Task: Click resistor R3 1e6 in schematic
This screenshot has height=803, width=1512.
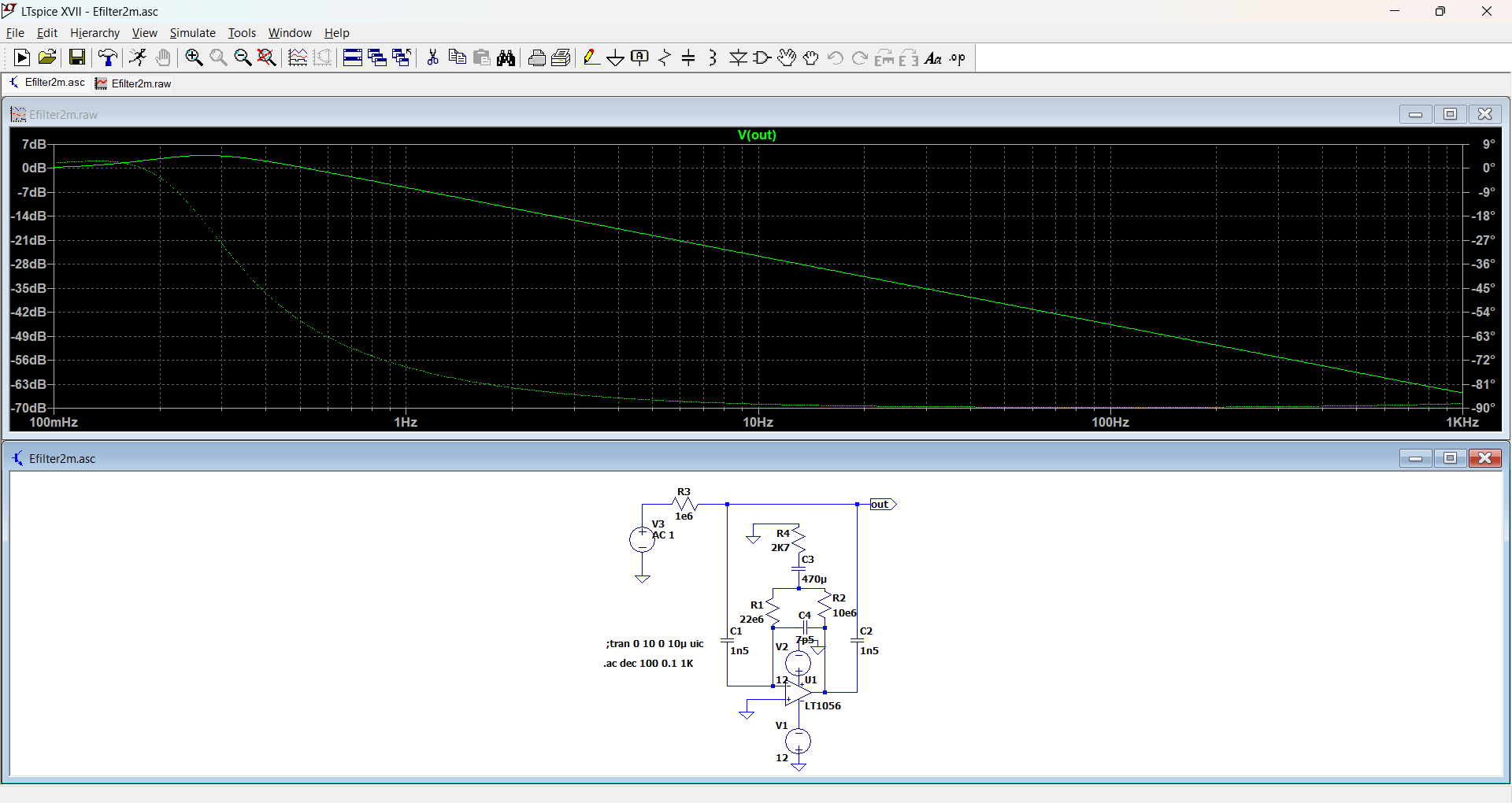Action: click(x=684, y=504)
